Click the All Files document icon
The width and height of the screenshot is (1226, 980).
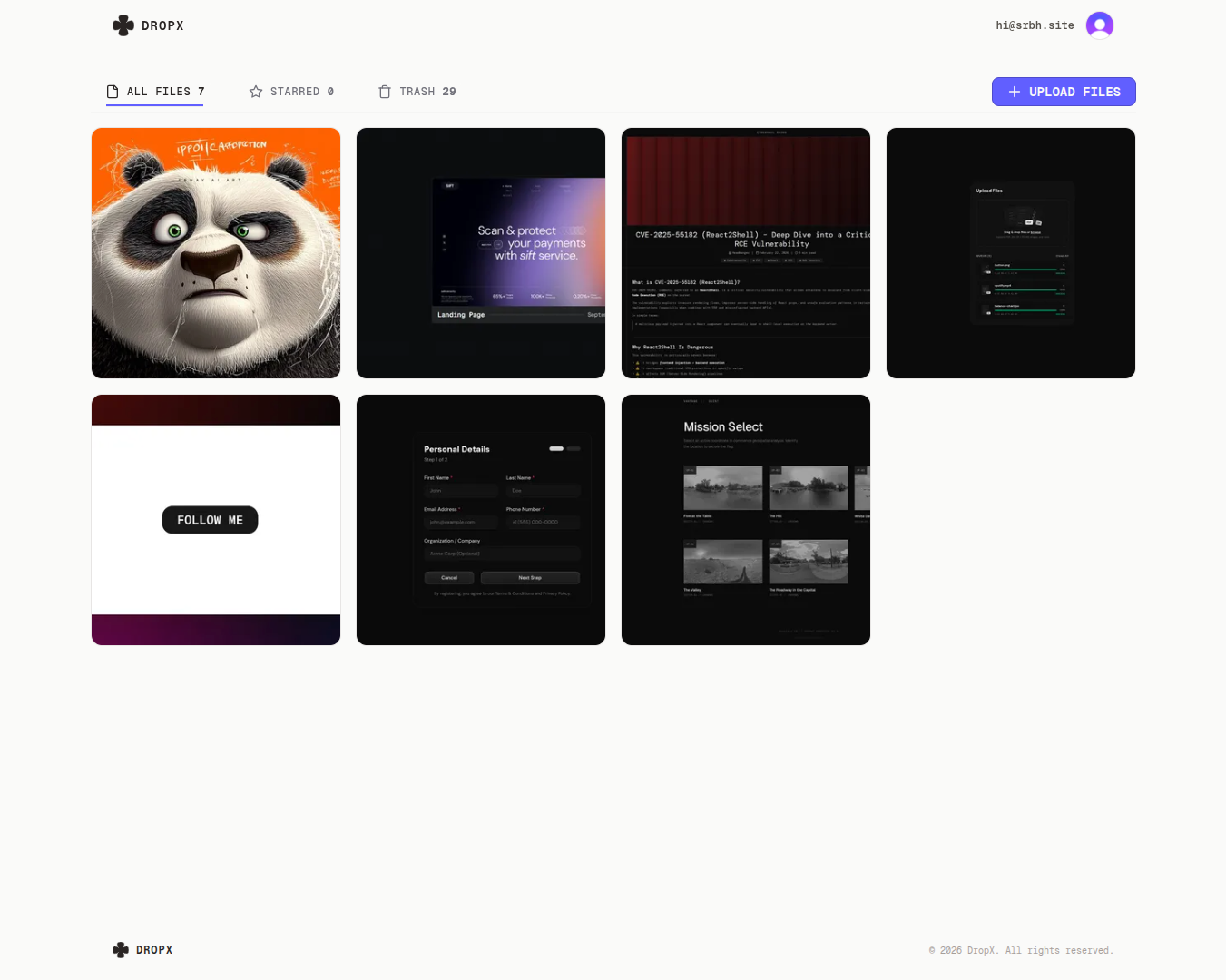point(113,92)
